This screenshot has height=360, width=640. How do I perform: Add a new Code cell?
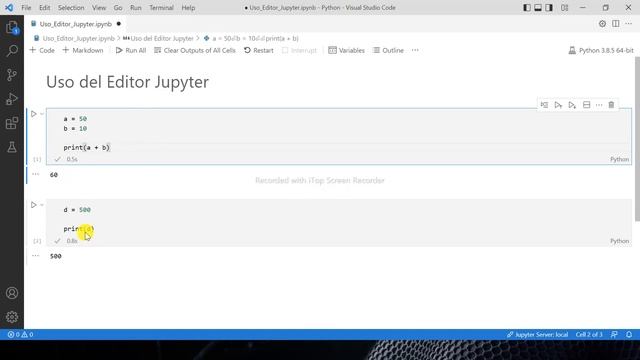coord(42,50)
